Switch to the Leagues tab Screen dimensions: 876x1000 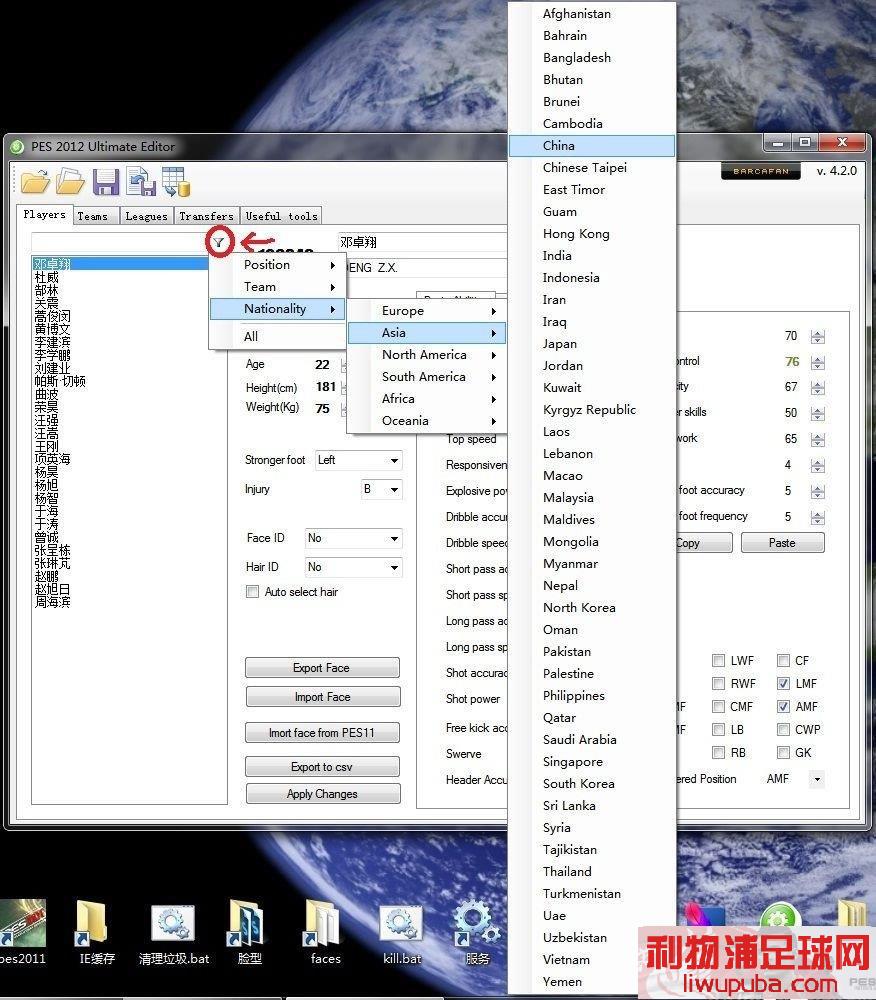point(147,216)
